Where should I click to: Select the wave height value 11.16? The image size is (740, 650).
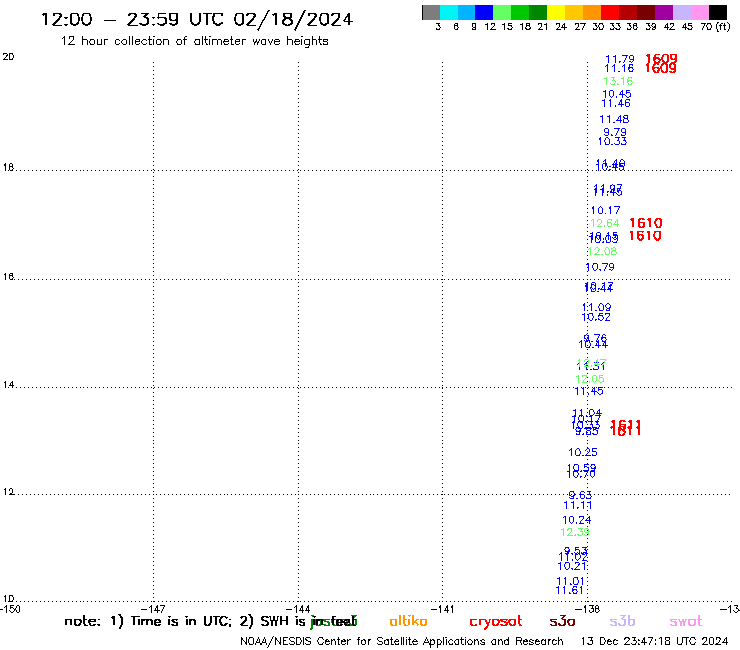click(619, 68)
